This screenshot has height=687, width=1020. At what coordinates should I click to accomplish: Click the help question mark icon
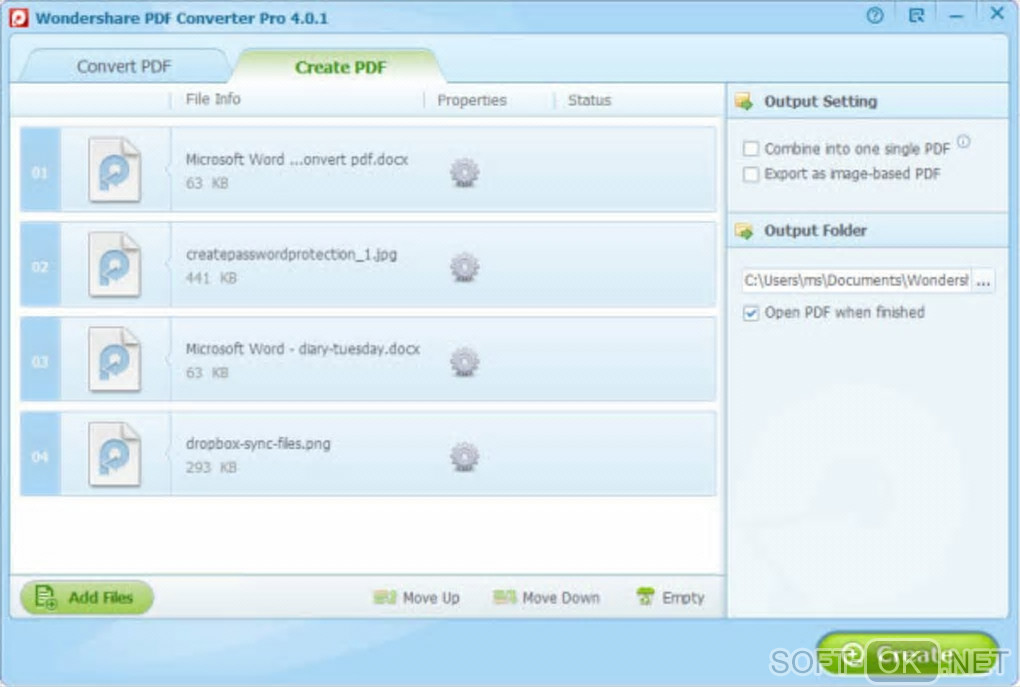875,16
